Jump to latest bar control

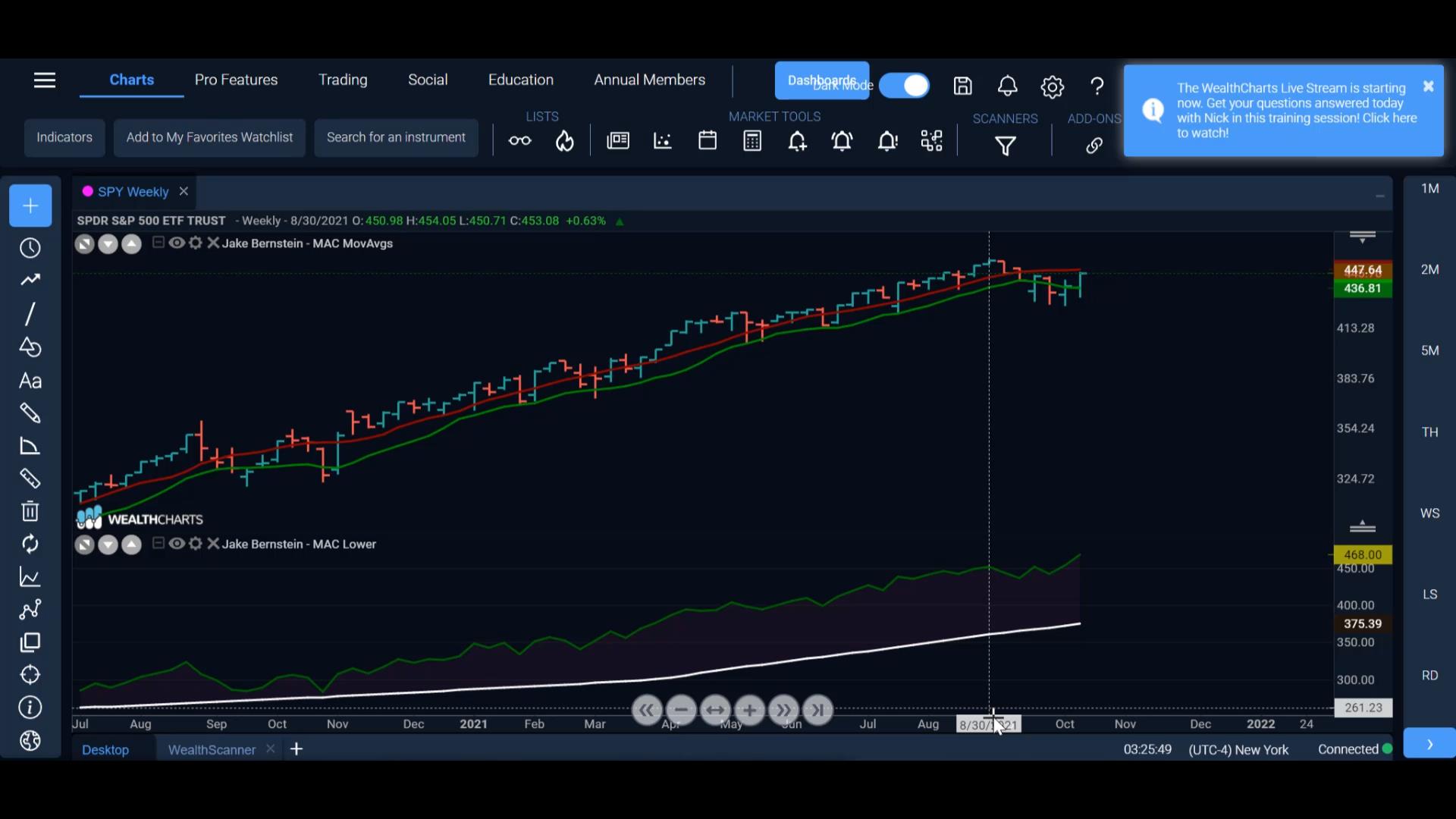[x=817, y=711]
